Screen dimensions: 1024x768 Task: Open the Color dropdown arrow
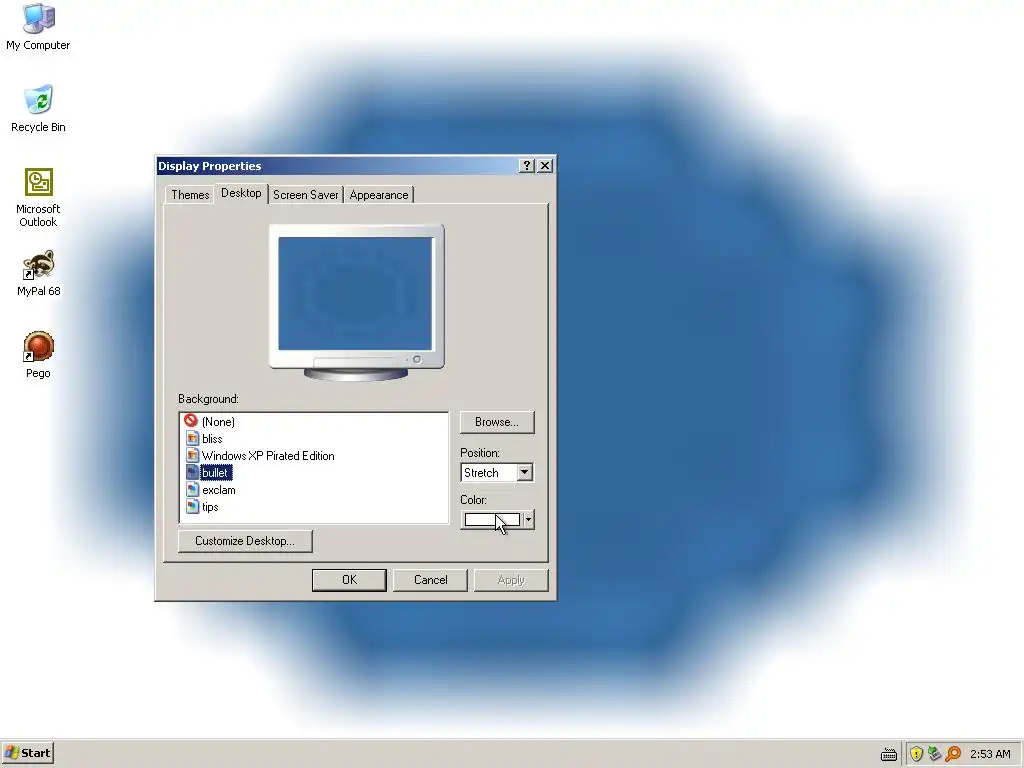[x=528, y=520]
